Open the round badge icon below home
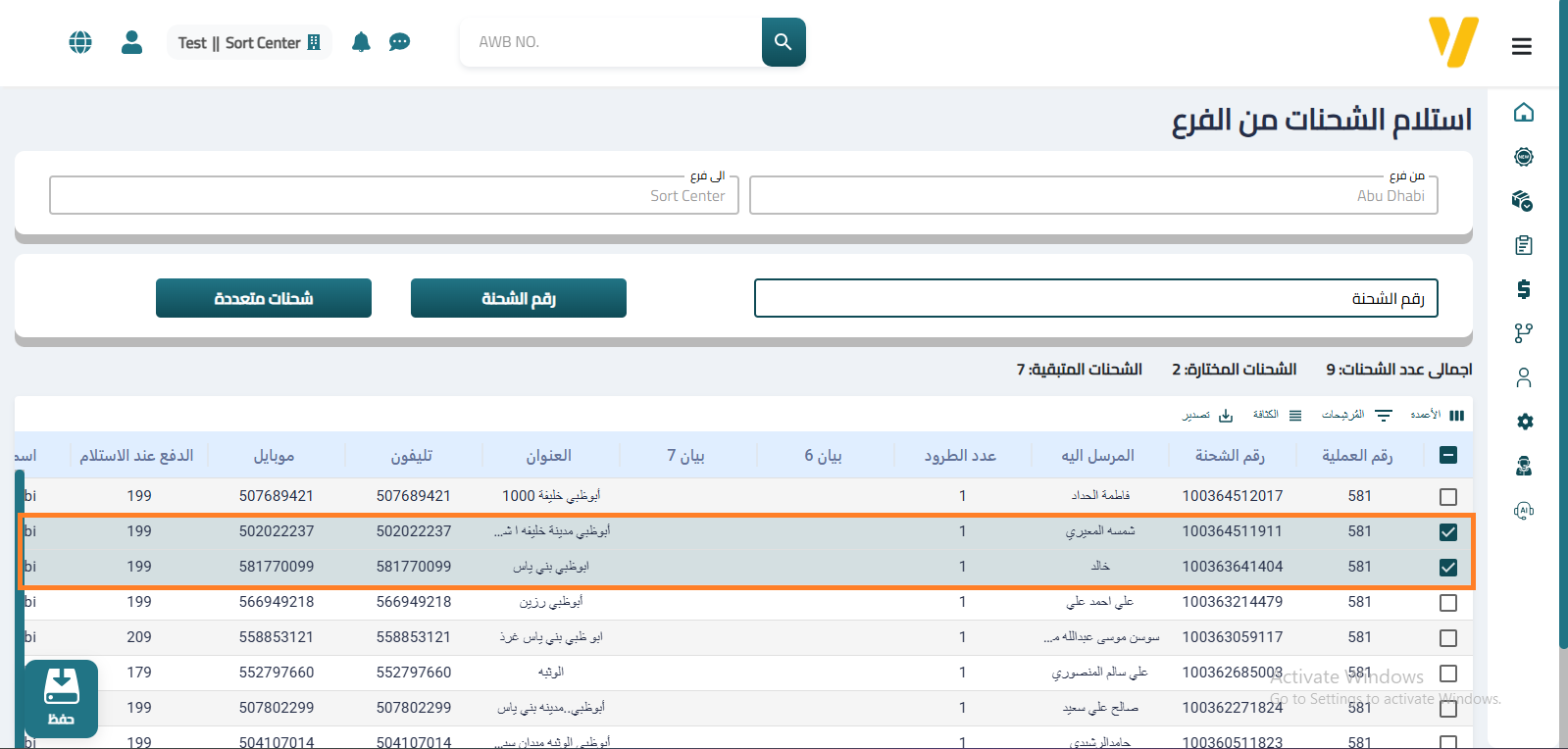1568x749 pixels. 1523,157
